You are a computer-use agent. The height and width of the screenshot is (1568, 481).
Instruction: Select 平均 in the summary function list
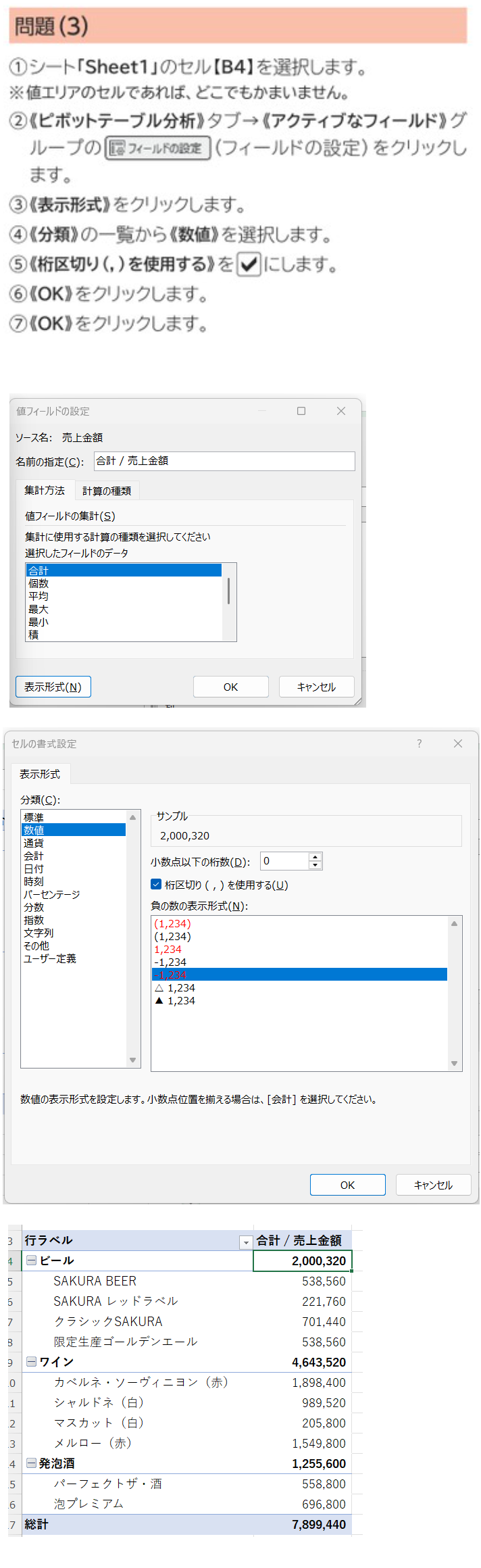39,596
